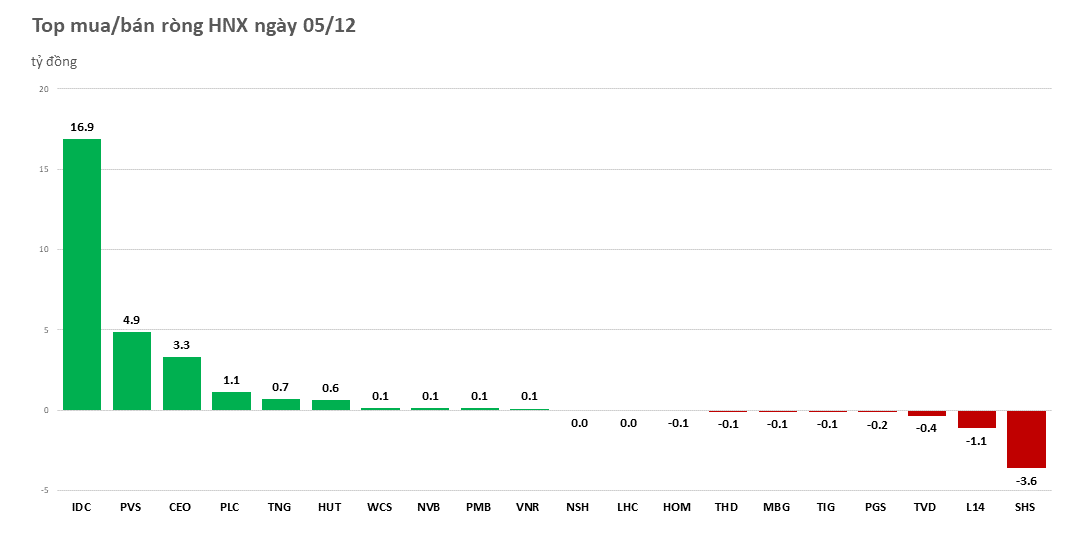Select the red SHS bar
This screenshot has width=1075, height=537.
[1025, 439]
